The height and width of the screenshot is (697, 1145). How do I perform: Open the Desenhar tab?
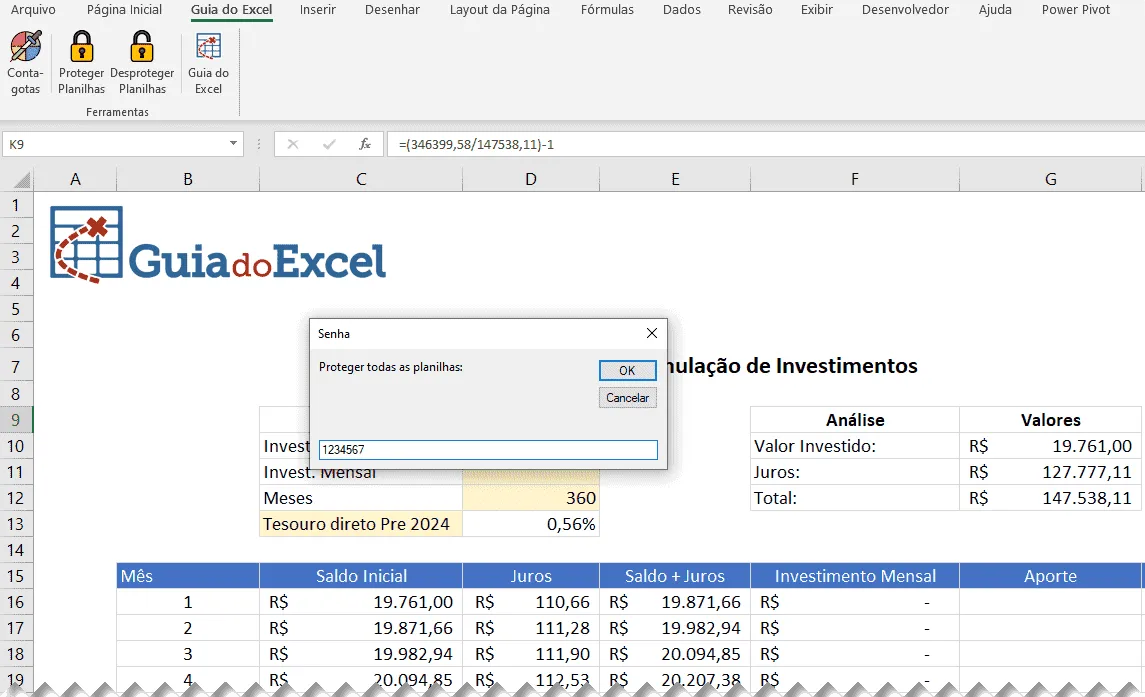(x=392, y=9)
